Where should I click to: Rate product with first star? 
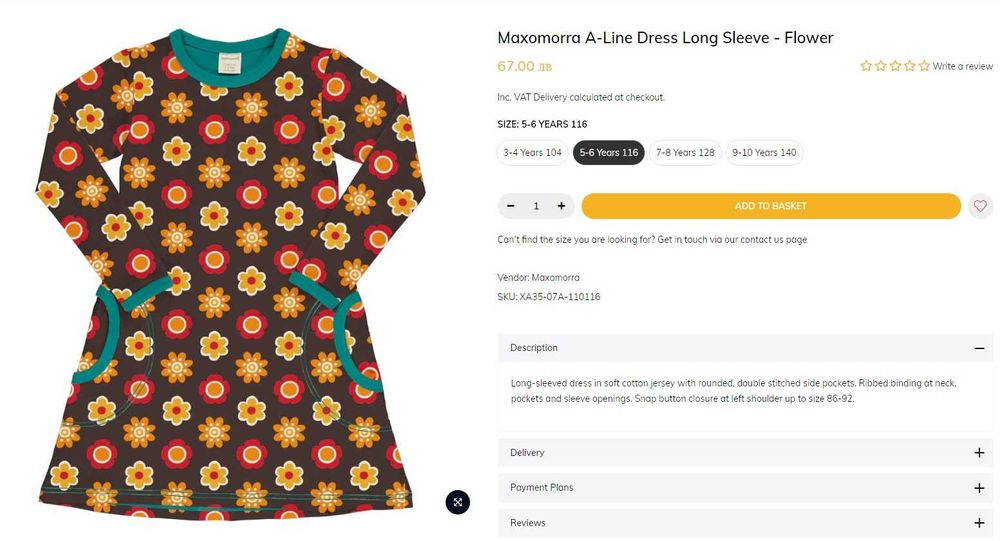(x=866, y=66)
